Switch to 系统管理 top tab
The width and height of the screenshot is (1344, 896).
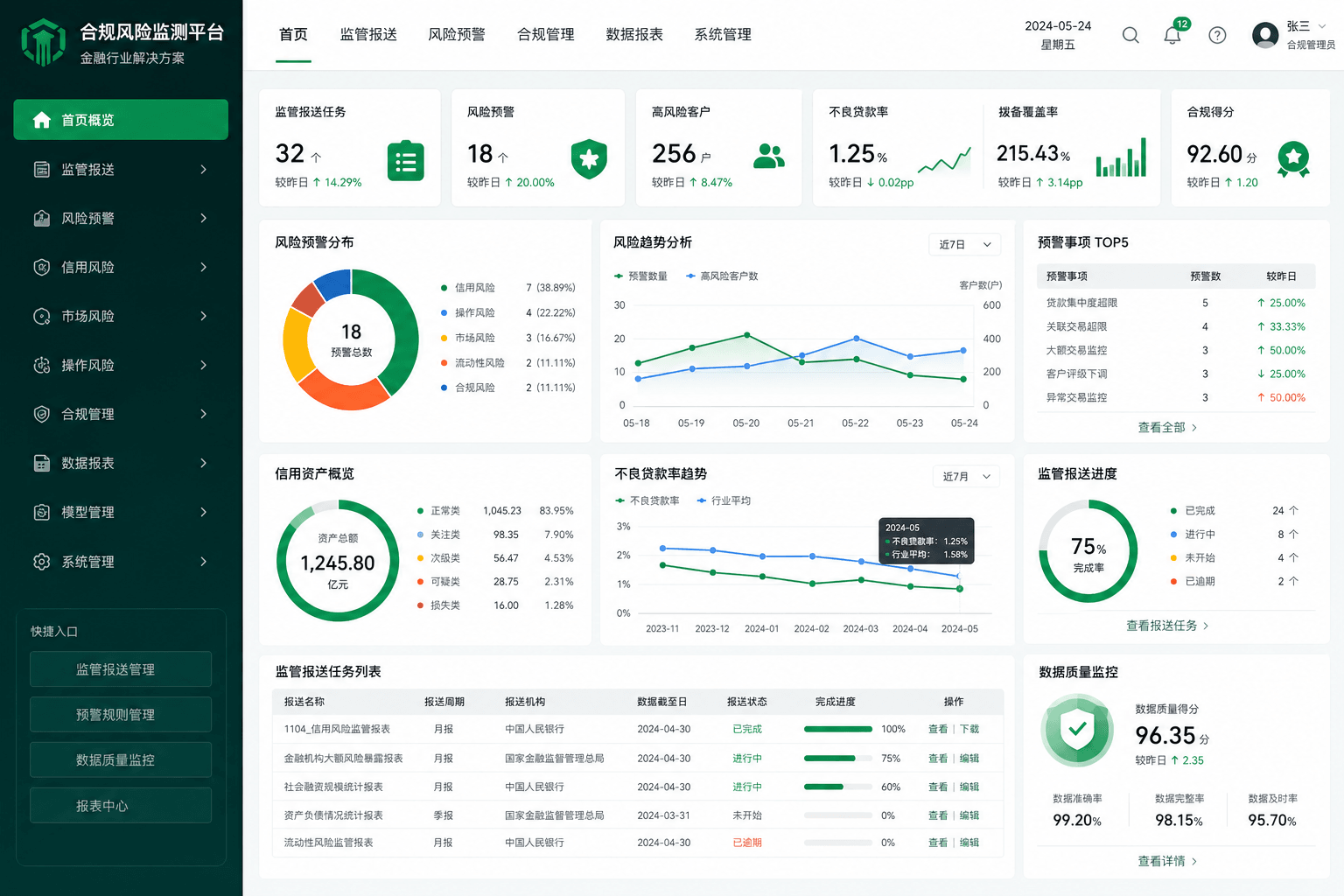[723, 34]
